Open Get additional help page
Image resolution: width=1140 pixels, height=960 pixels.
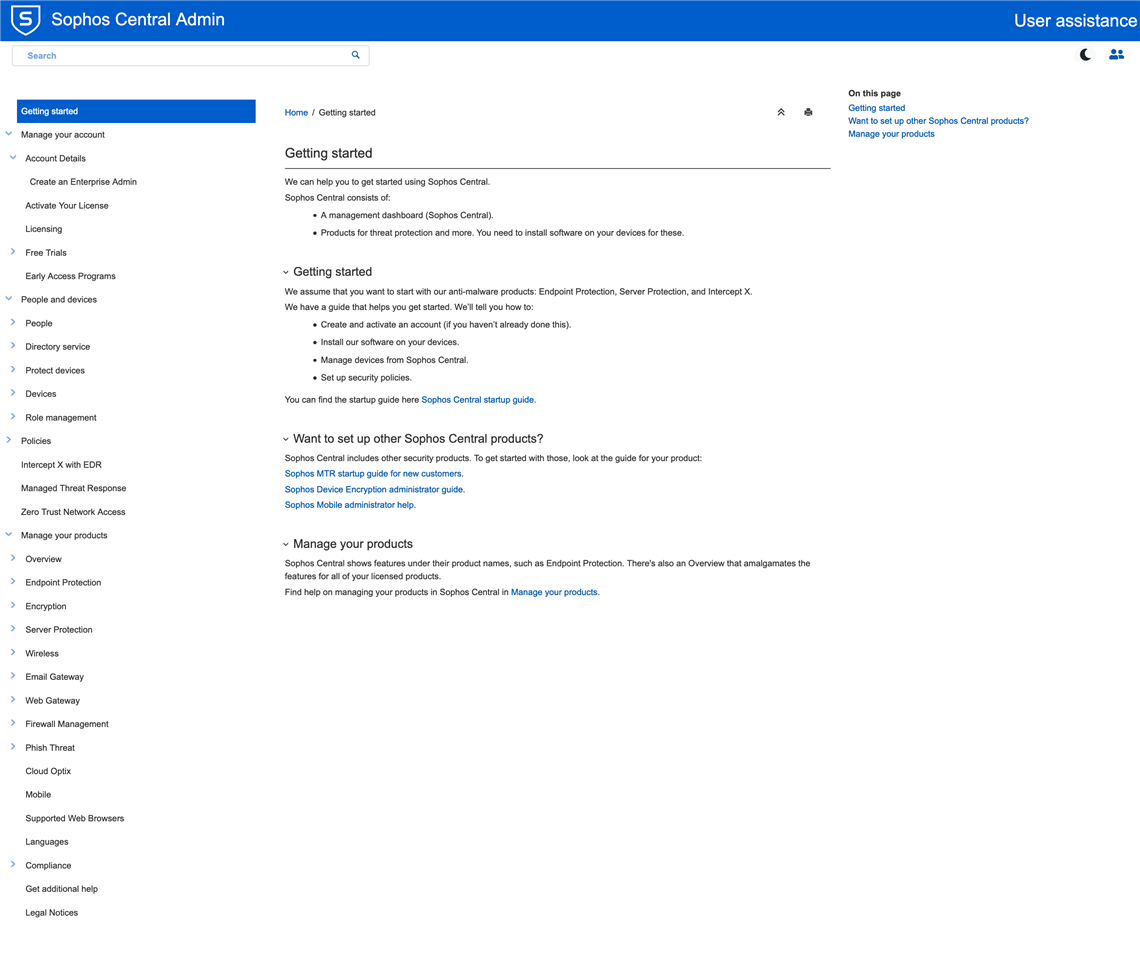coord(62,889)
